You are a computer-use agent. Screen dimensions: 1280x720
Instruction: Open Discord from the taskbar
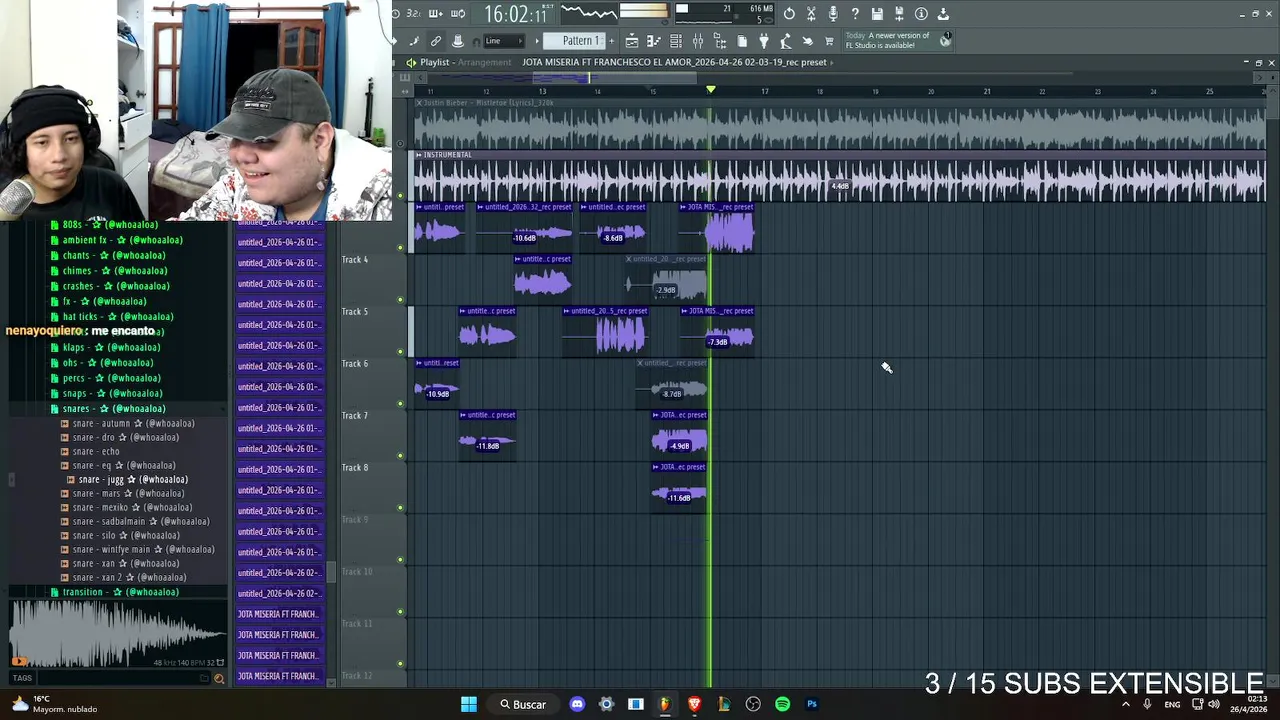(577, 704)
